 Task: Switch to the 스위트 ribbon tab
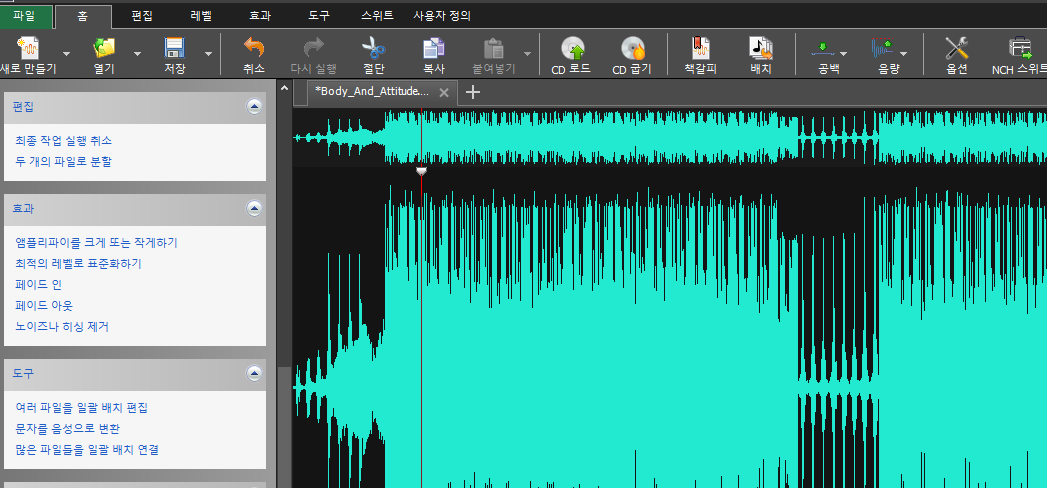377,15
